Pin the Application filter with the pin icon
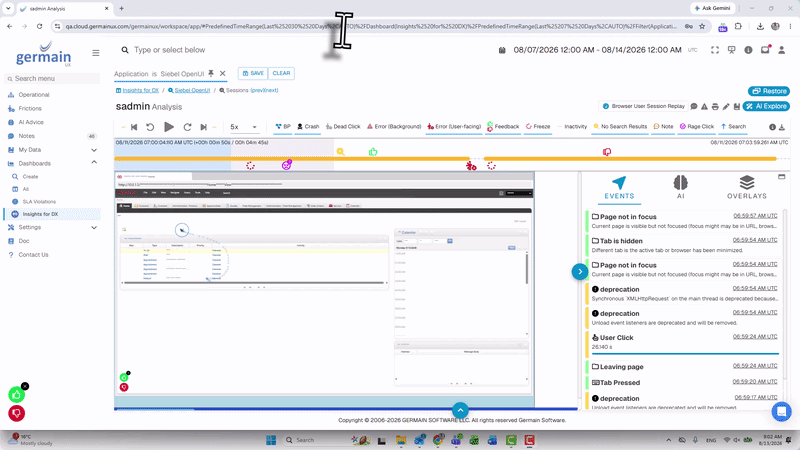Screen dimensions: 800x450 click(211, 73)
